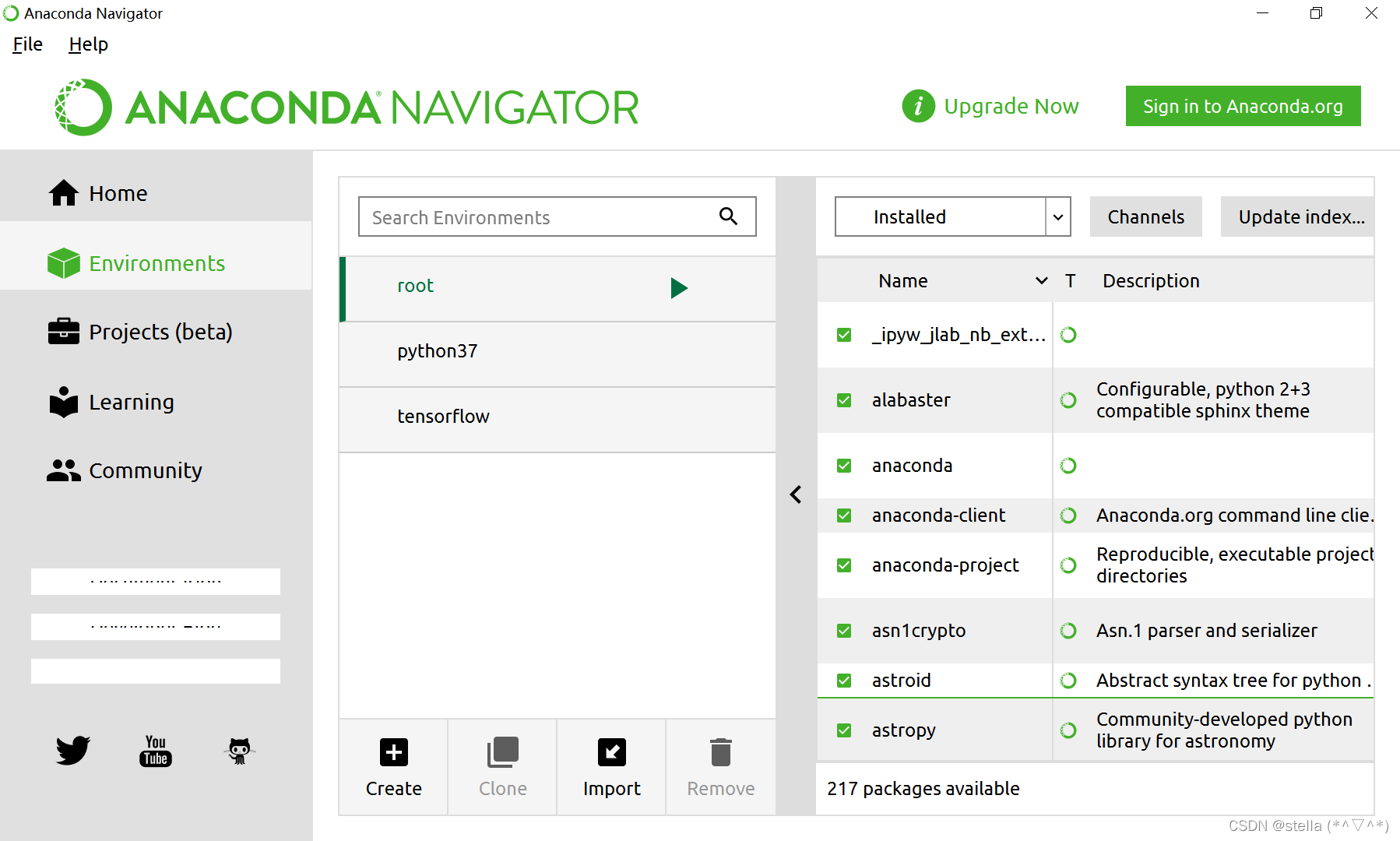Click the Projects (beta) briefcase icon

63,331
